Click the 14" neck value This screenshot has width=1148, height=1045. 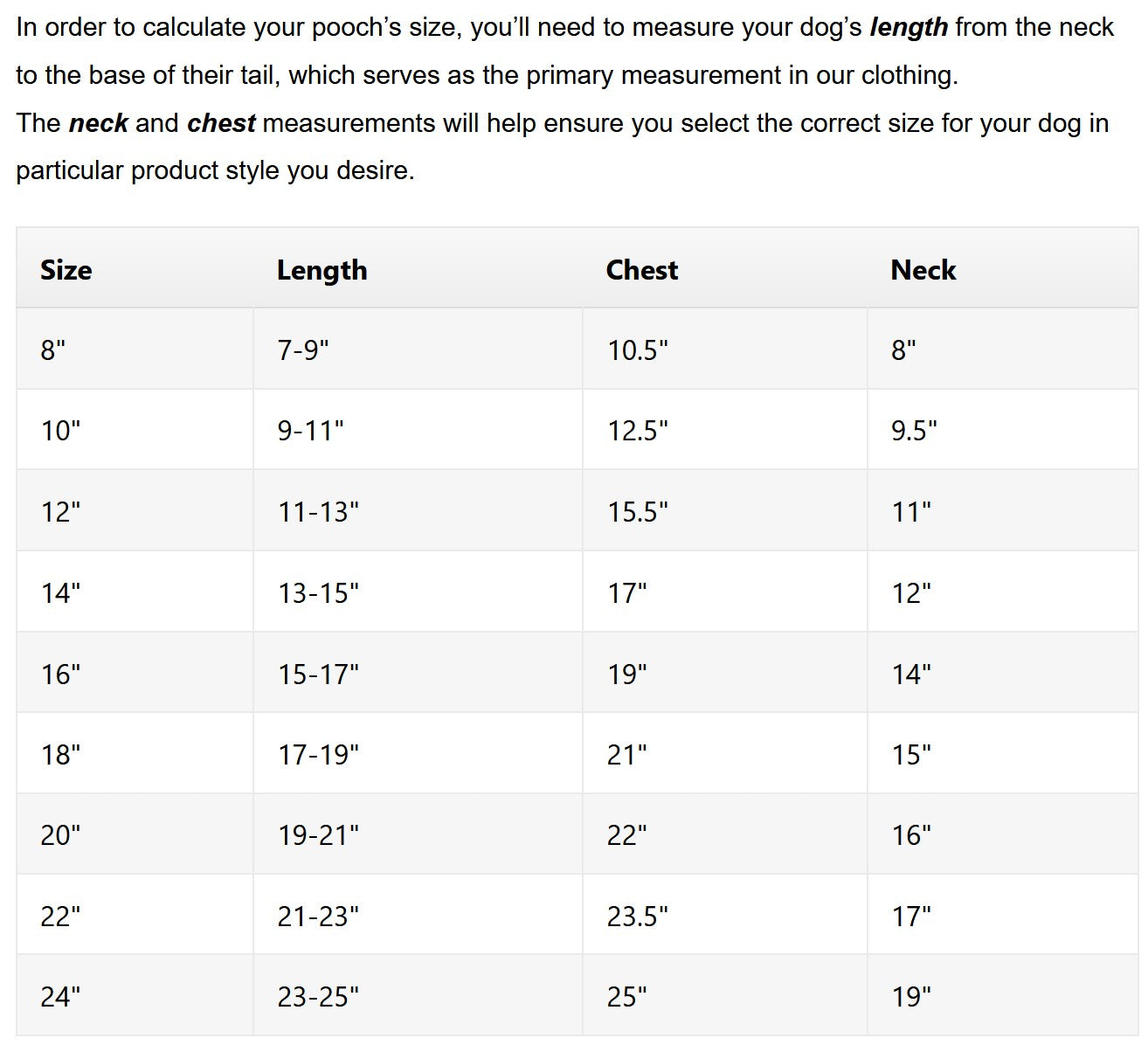(x=911, y=675)
